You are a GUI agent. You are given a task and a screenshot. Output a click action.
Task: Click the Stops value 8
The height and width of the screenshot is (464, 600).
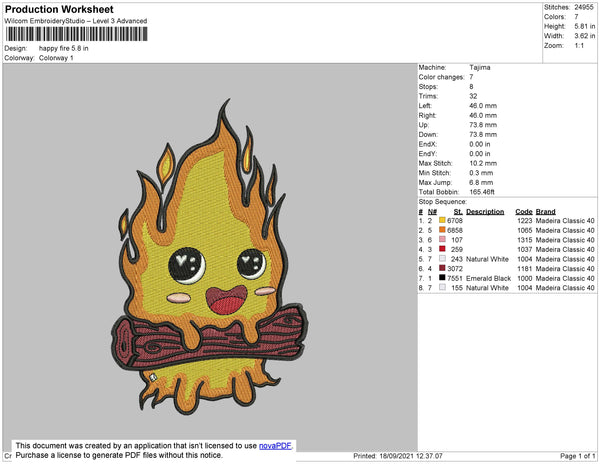pyautogui.click(x=471, y=86)
